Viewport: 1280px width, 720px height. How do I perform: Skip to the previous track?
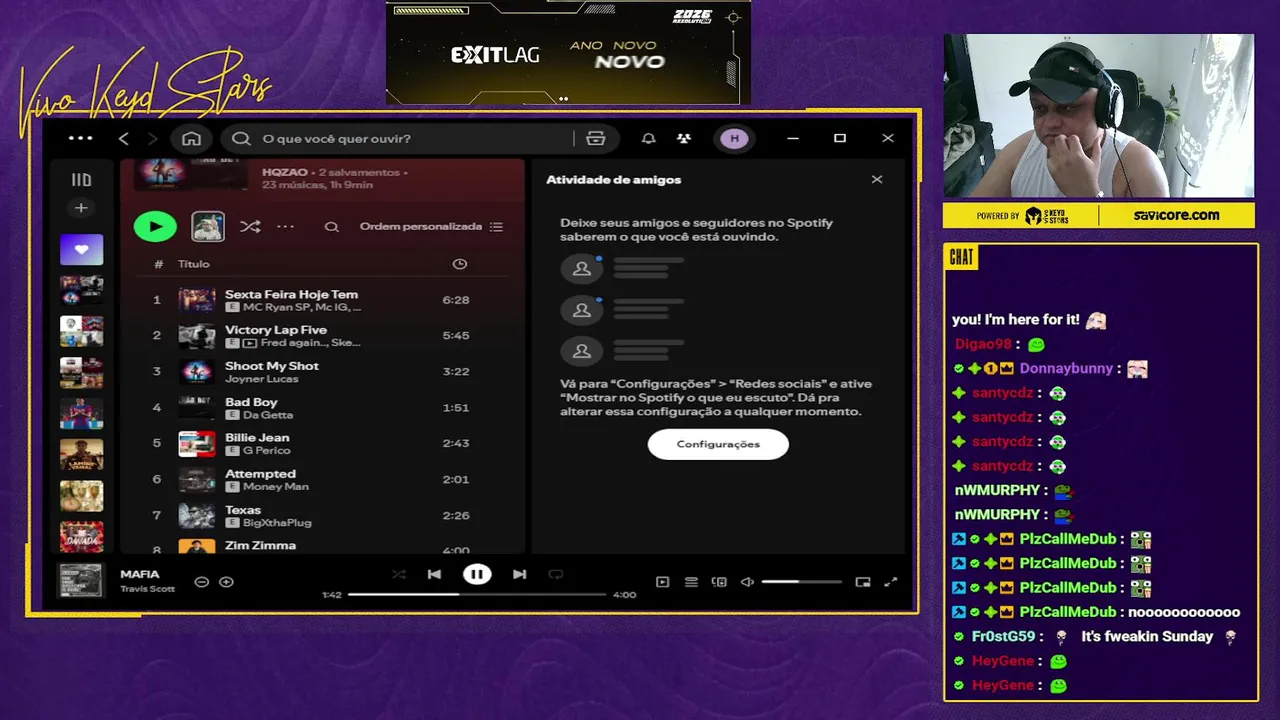434,574
